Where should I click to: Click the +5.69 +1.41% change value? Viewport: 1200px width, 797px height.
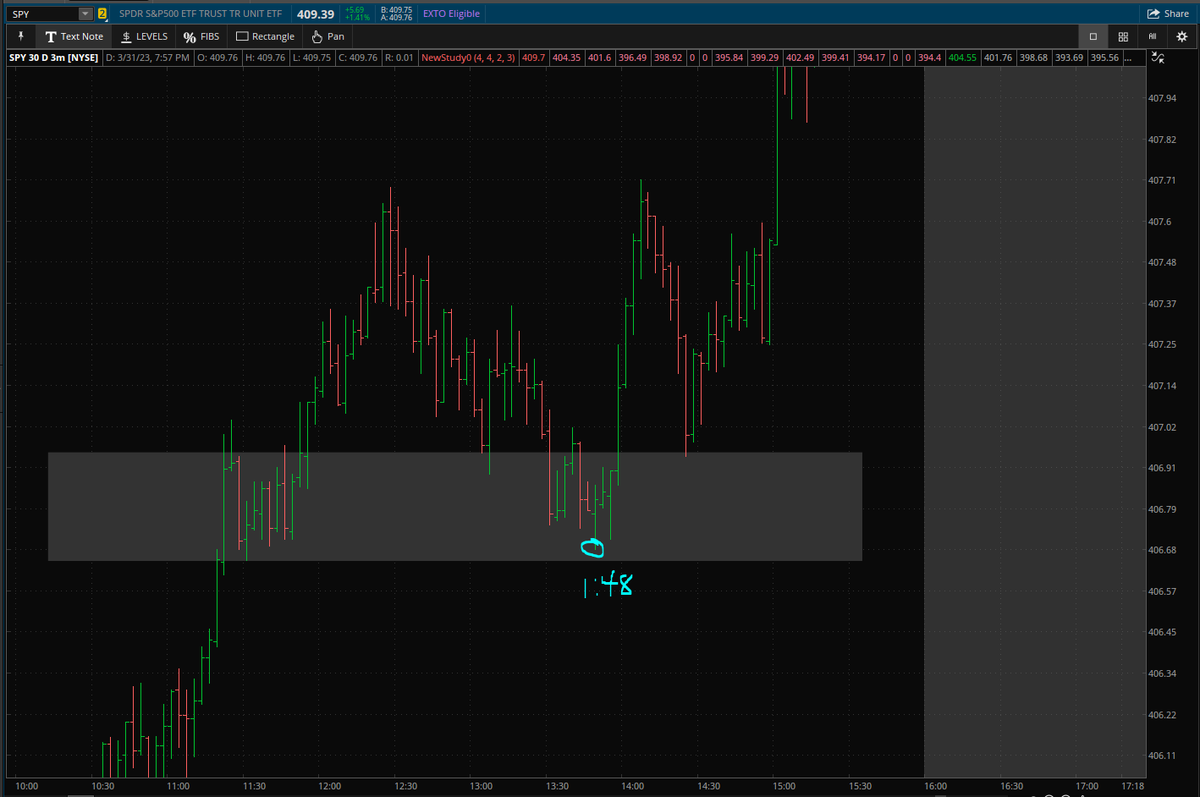(356, 14)
